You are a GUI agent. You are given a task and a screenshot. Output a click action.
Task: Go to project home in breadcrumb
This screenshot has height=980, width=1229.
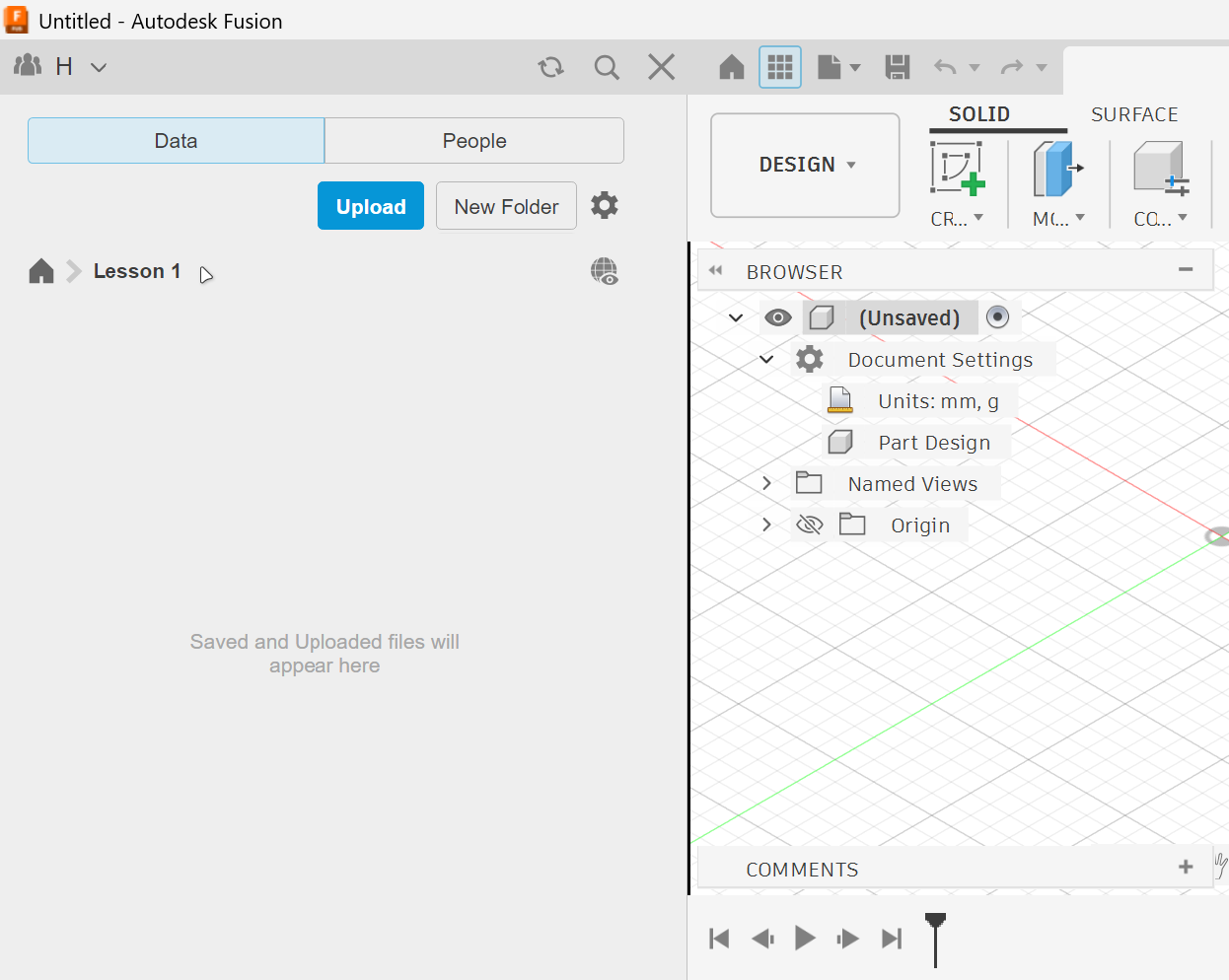tap(41, 271)
